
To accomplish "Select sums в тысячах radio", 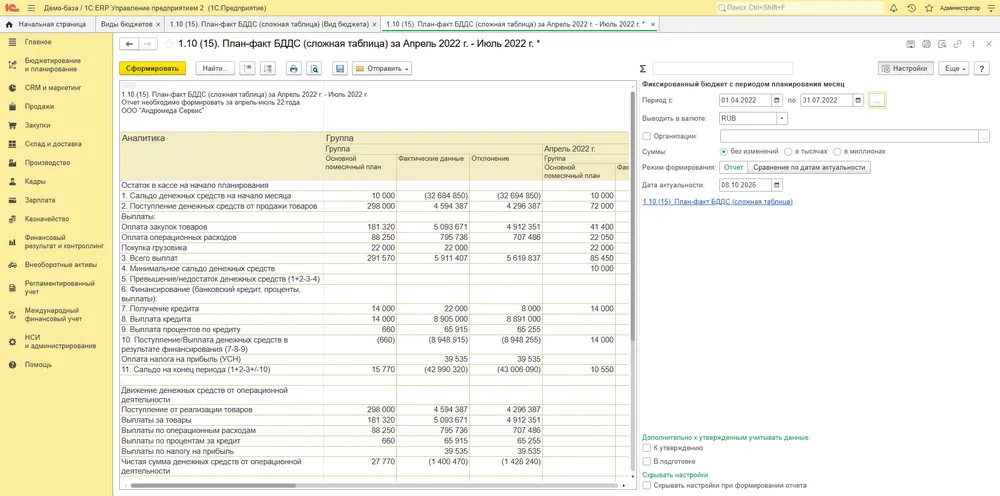I will 789,152.
